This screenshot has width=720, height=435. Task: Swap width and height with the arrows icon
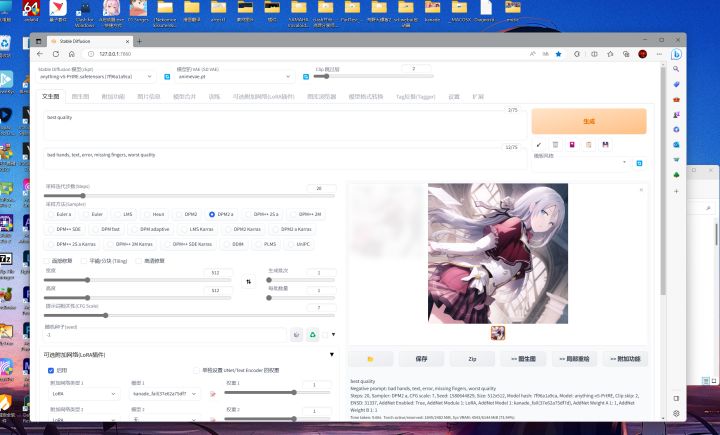click(x=248, y=282)
